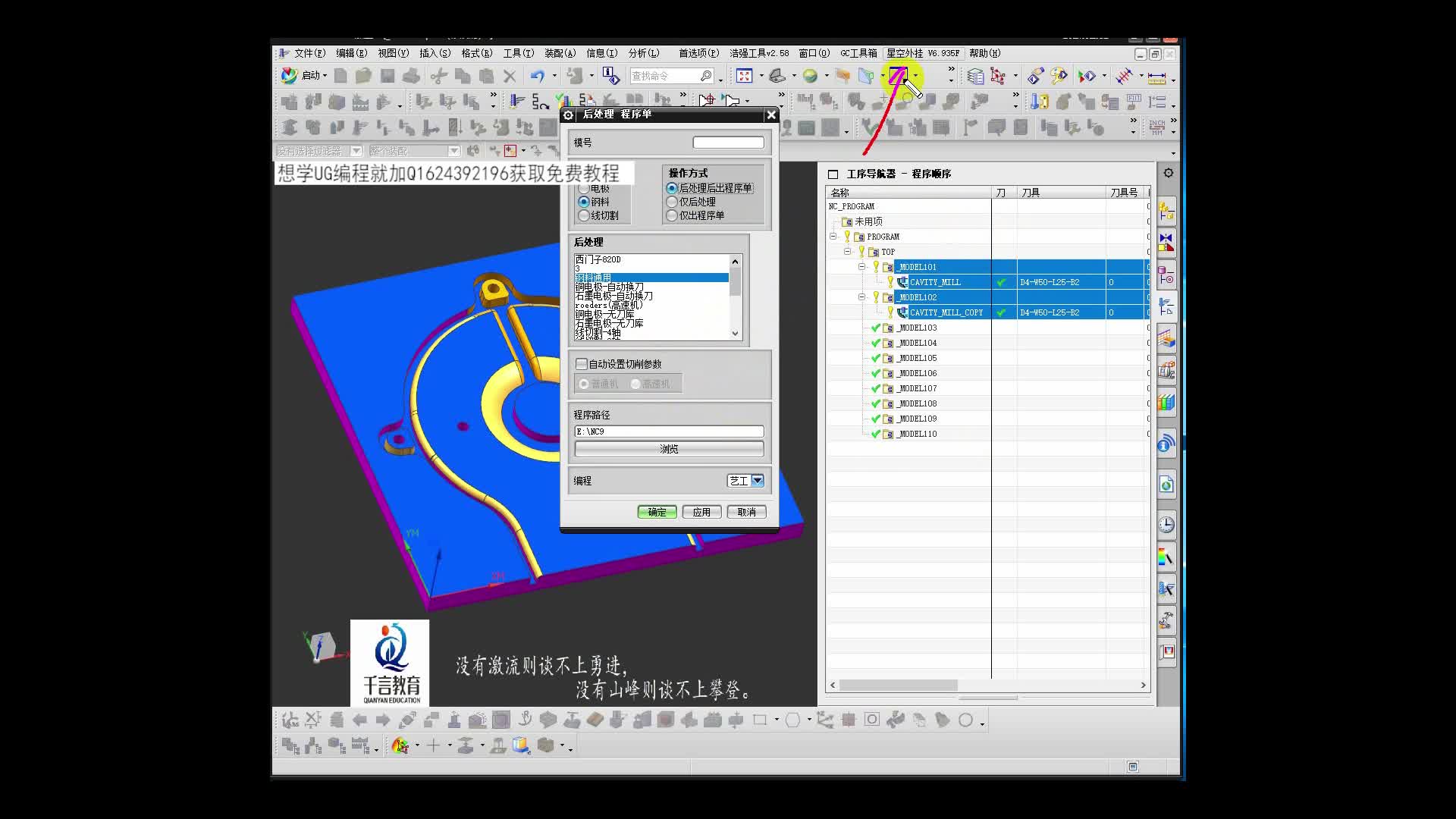Select the 钢料 radio button

(x=584, y=202)
